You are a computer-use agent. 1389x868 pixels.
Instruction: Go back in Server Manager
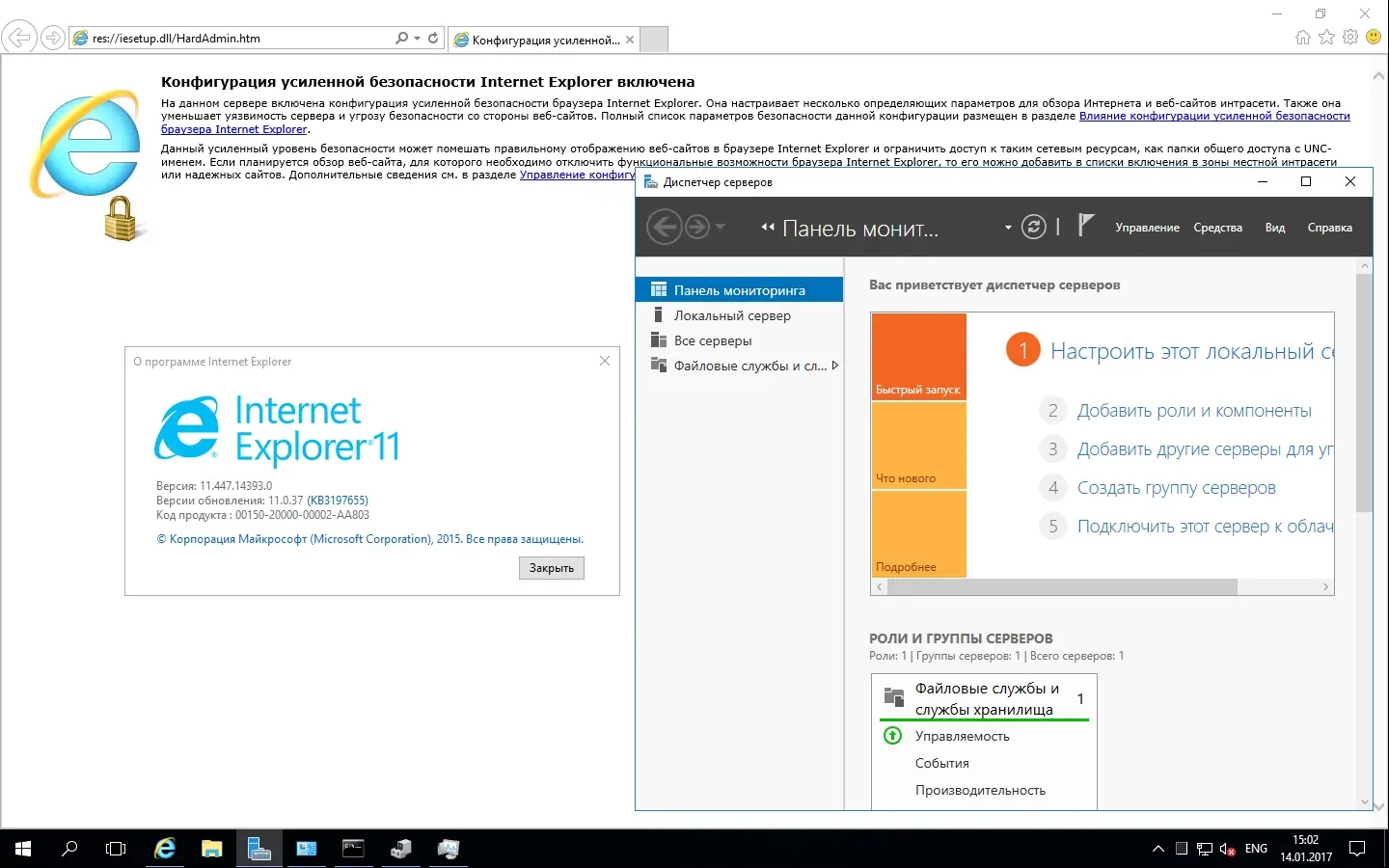(665, 228)
